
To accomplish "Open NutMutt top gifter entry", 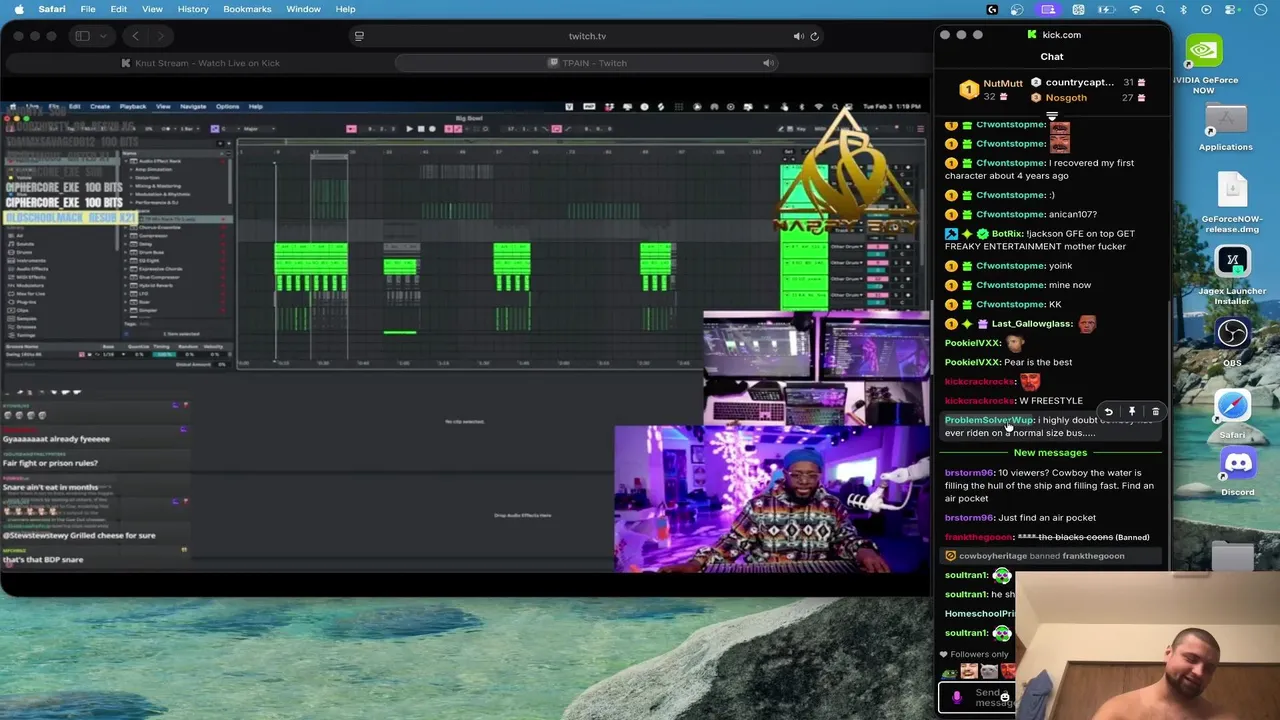I will pyautogui.click(x=992, y=90).
